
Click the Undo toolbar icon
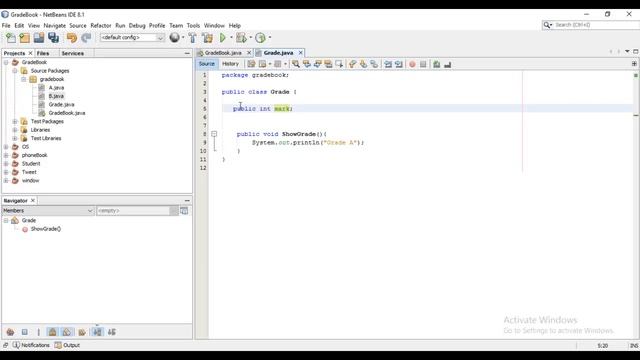(72, 38)
